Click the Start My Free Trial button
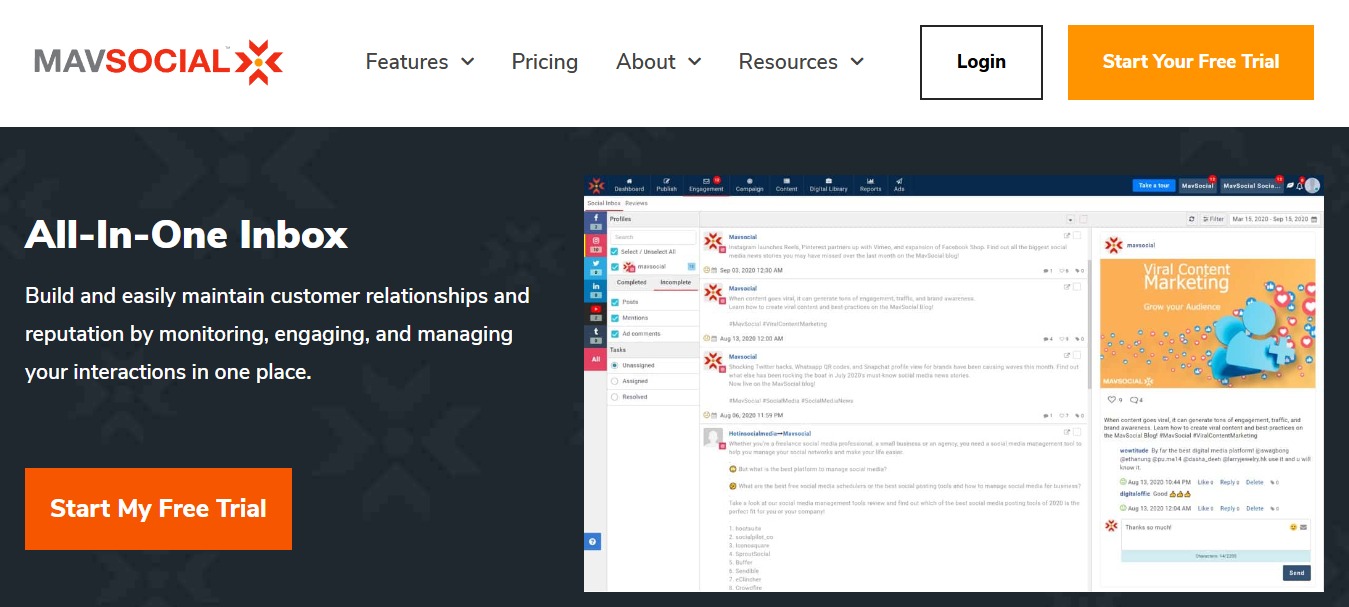1349x607 pixels. tap(158, 508)
